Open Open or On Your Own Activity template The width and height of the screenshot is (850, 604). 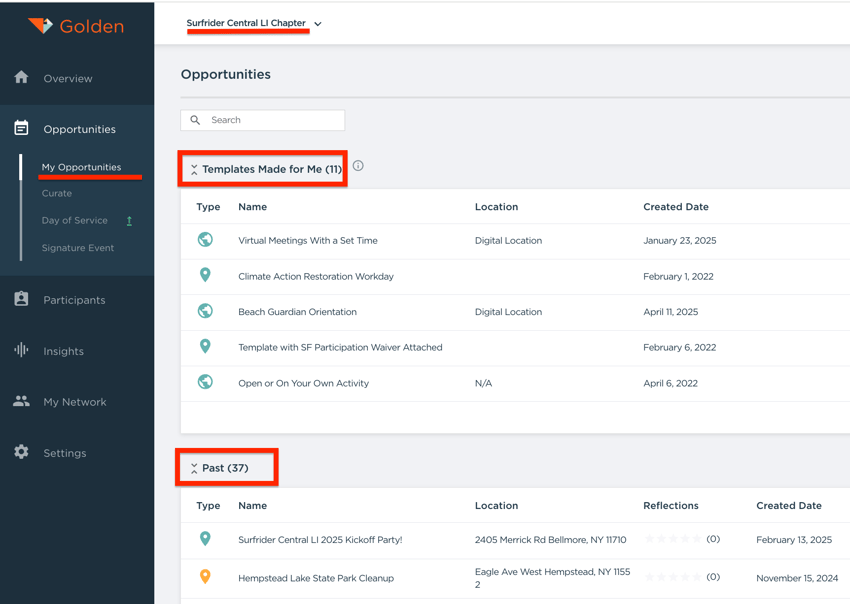304,383
